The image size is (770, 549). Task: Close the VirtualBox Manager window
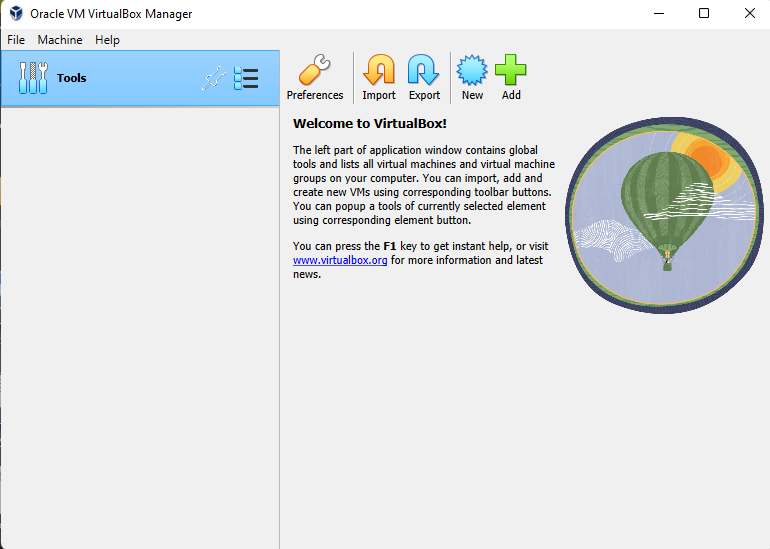(749, 13)
